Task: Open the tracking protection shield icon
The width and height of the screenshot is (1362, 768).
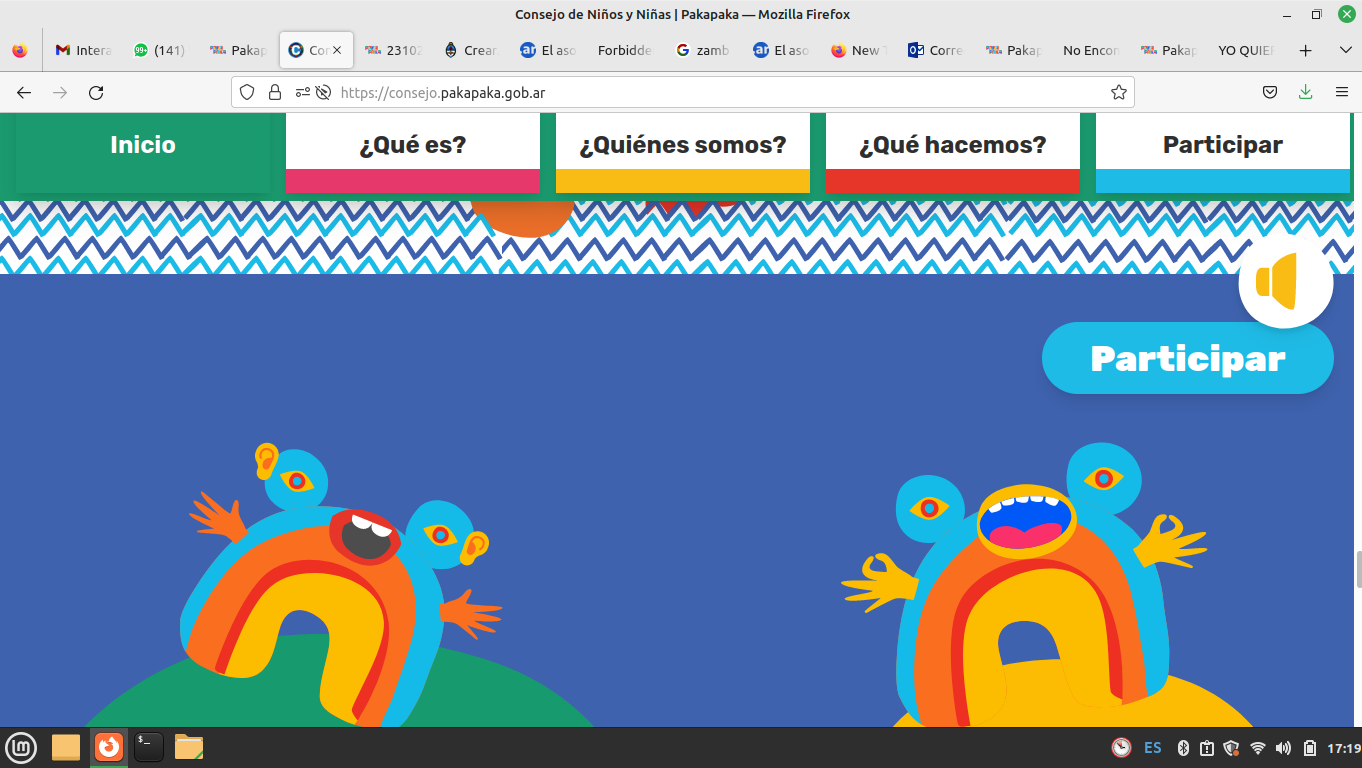Action: (x=248, y=92)
